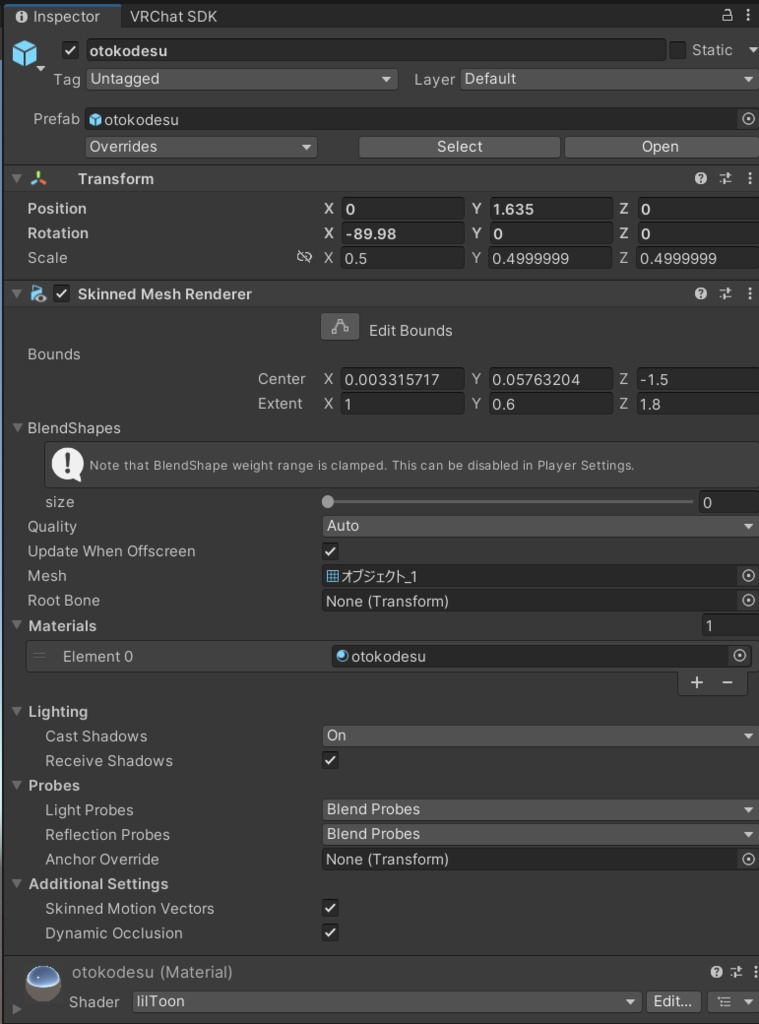Disable Update When Offscreen checkbox
The height and width of the screenshot is (1024, 759).
point(331,551)
